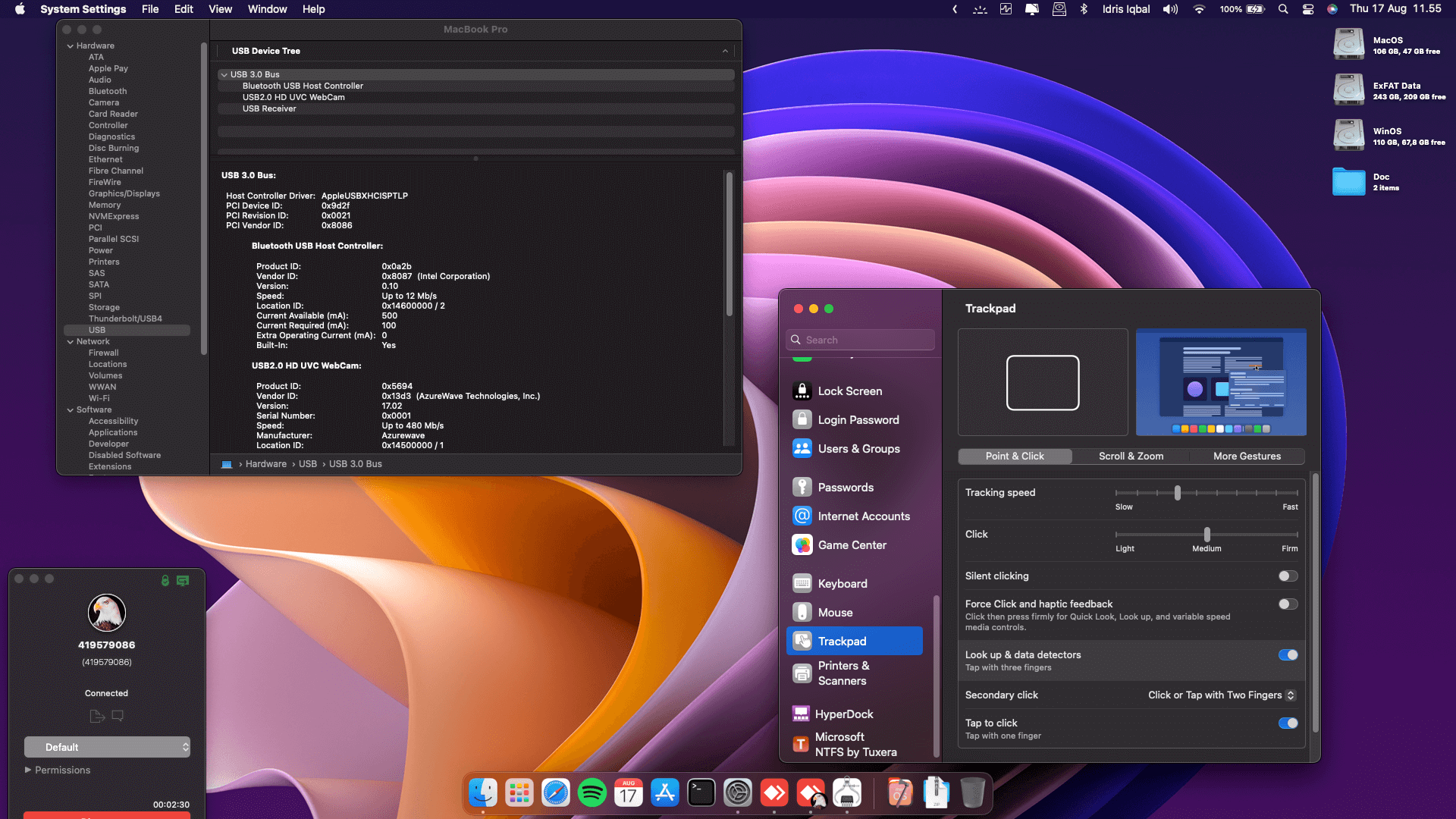Select Keyboard settings icon
Viewport: 1456px width, 819px height.
(802, 584)
